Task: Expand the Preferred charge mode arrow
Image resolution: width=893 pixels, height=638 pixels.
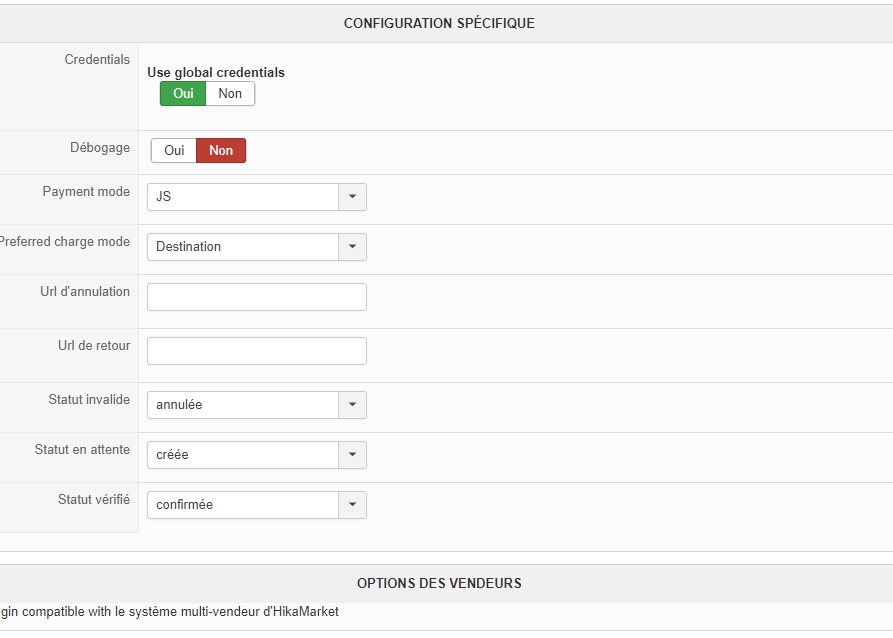Action: (352, 247)
